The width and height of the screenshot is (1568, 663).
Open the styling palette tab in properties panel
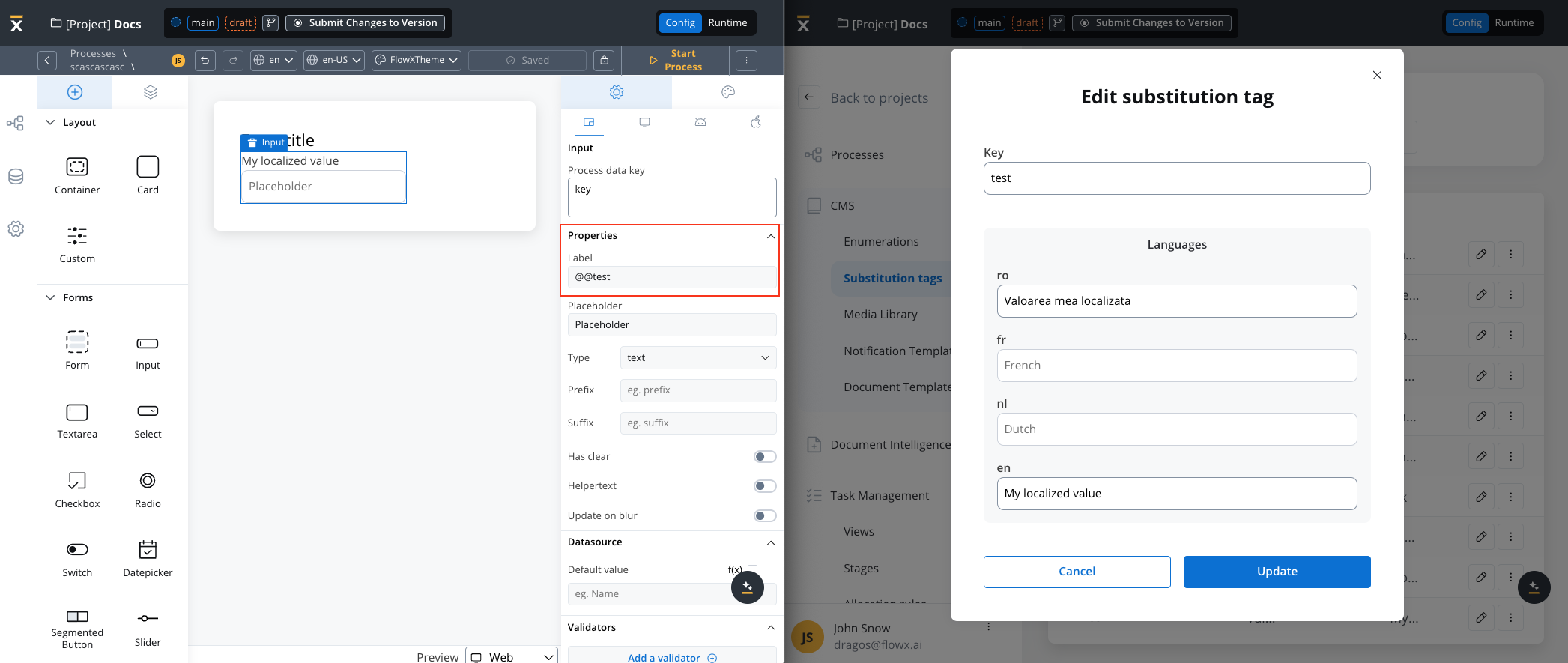pyautogui.click(x=728, y=92)
